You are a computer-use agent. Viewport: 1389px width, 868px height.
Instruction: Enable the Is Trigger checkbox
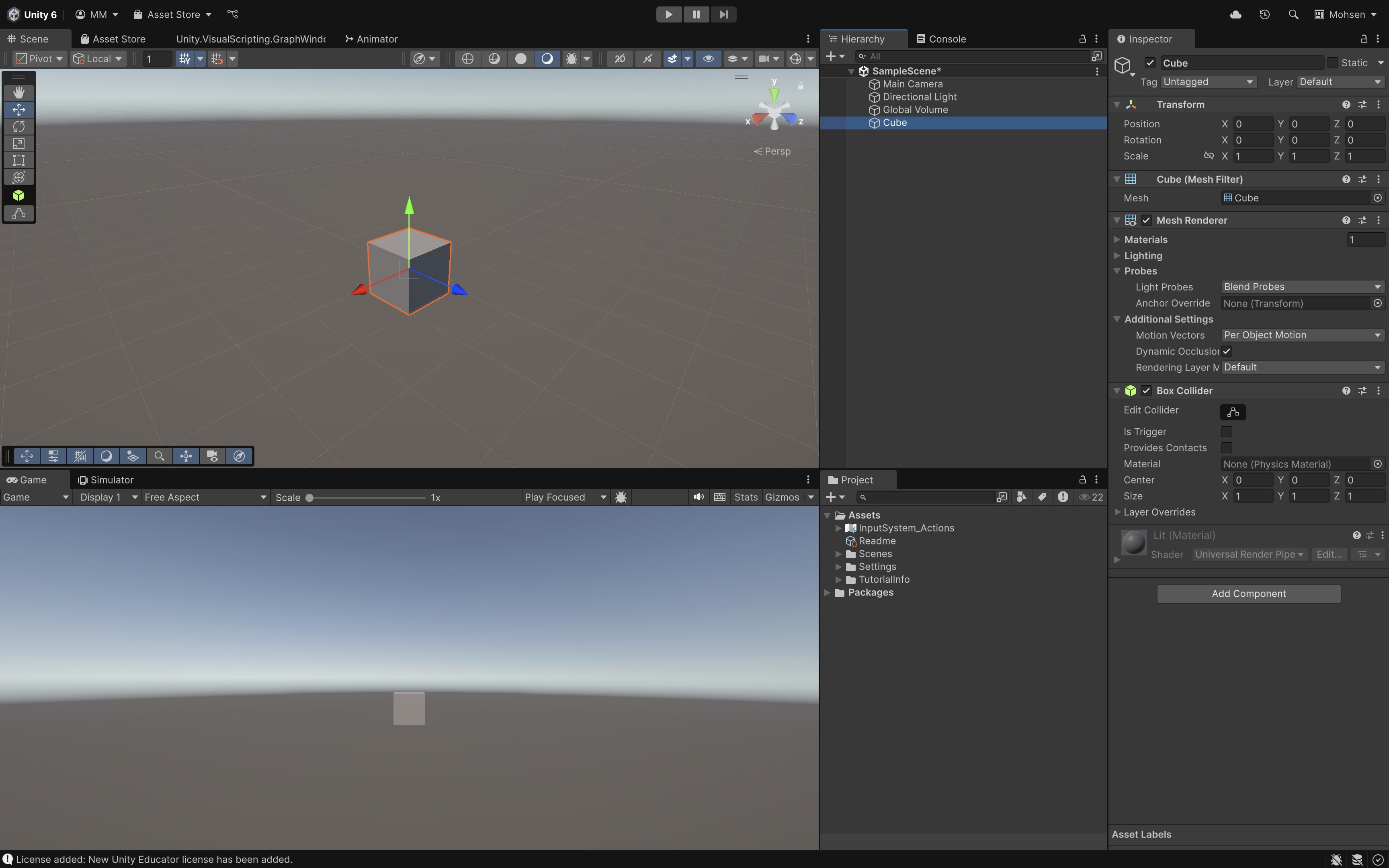pyautogui.click(x=1227, y=432)
